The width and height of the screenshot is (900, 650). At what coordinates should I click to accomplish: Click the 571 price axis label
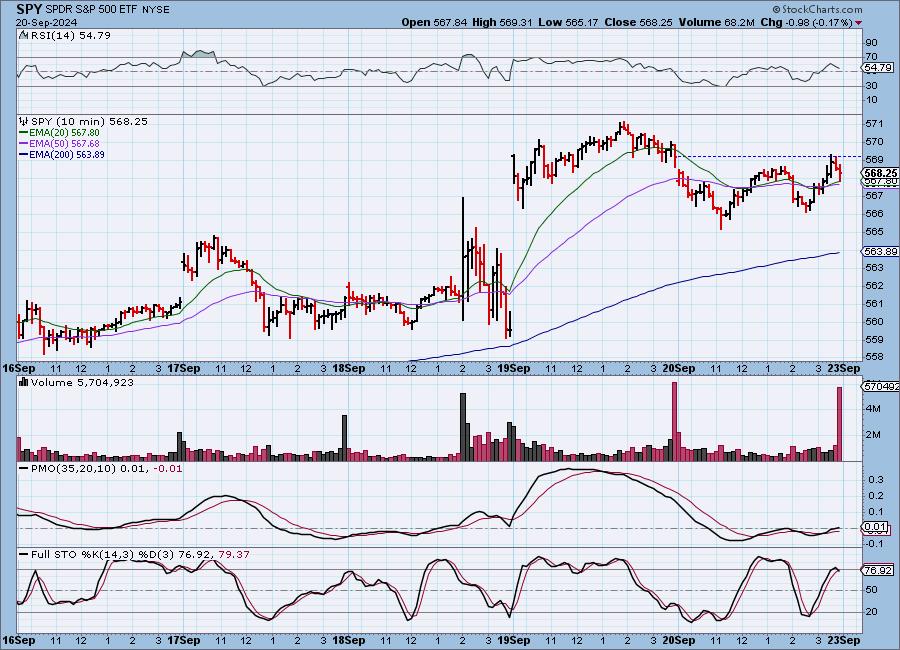click(x=874, y=123)
